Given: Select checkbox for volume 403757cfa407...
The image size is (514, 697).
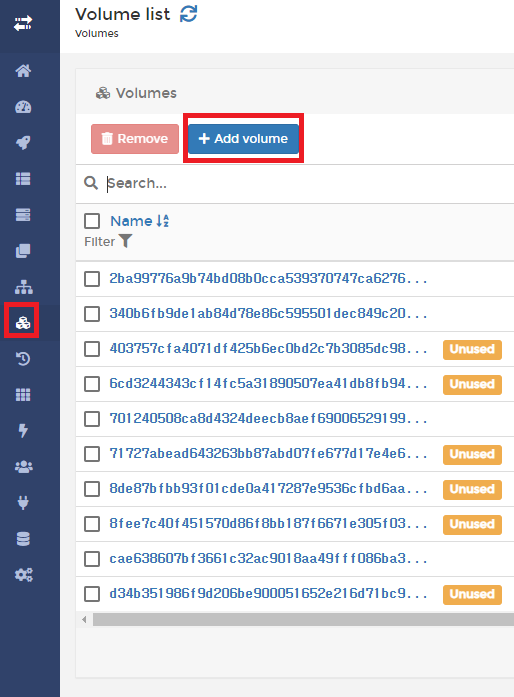Looking at the screenshot, I should click(92, 349).
